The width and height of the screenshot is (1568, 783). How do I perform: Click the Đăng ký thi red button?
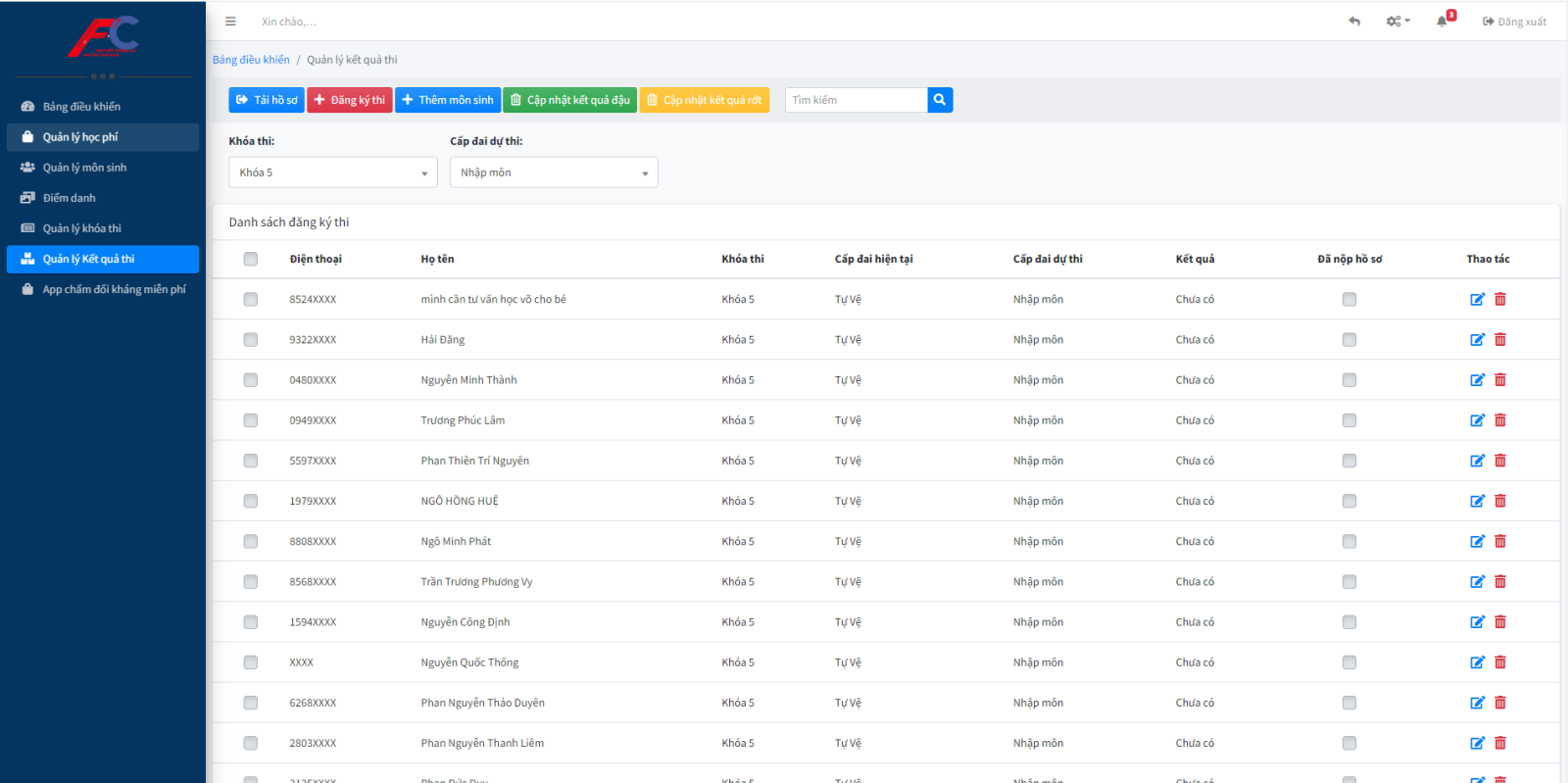click(350, 100)
